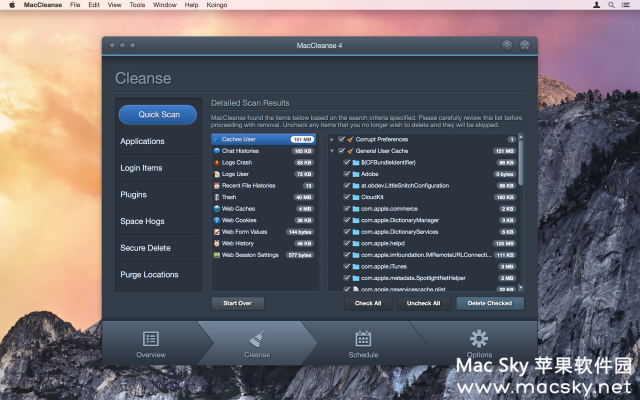Click the Uncheck All button
Viewport: 640px width, 400px height.
[423, 303]
